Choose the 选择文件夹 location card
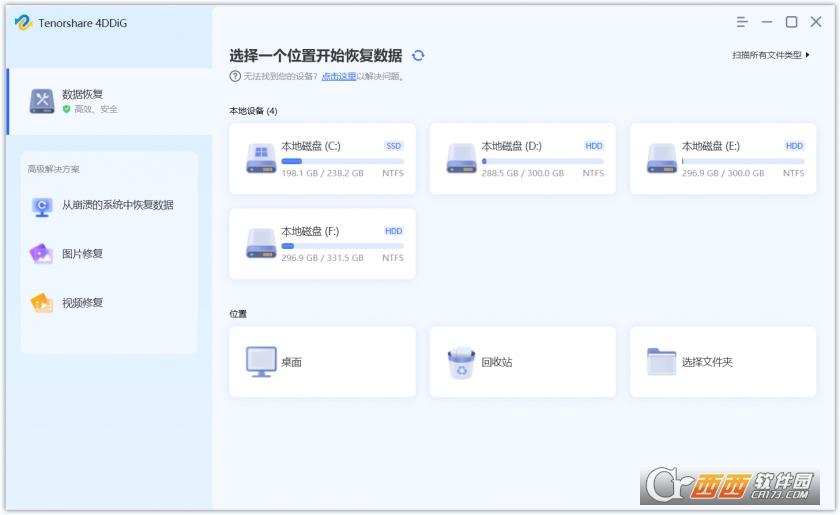Viewport: 840px width, 515px height. [x=723, y=362]
